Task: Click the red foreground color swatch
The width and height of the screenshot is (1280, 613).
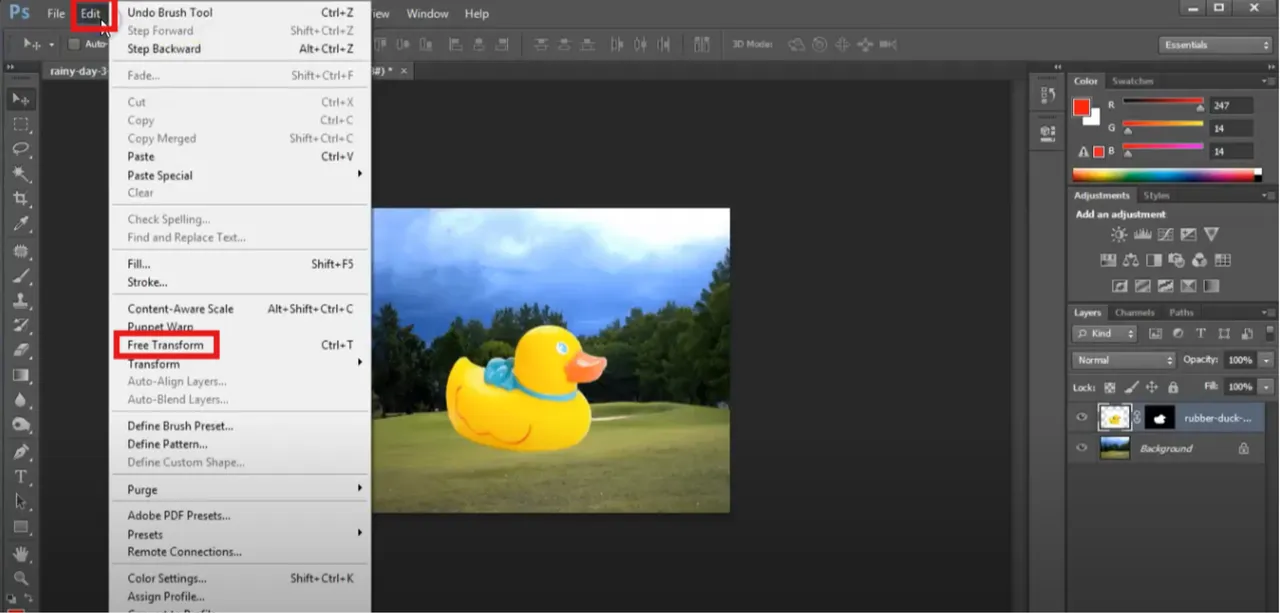Action: [1081, 107]
